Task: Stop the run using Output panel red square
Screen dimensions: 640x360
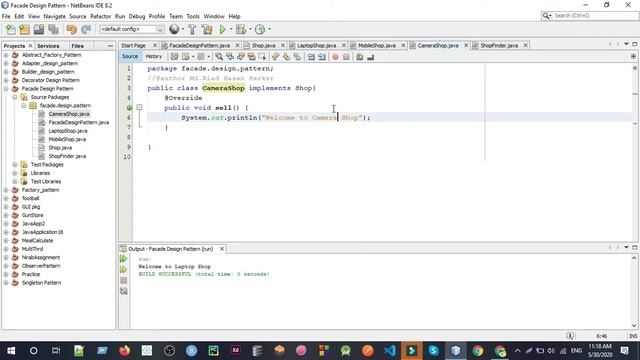Action: (124, 280)
